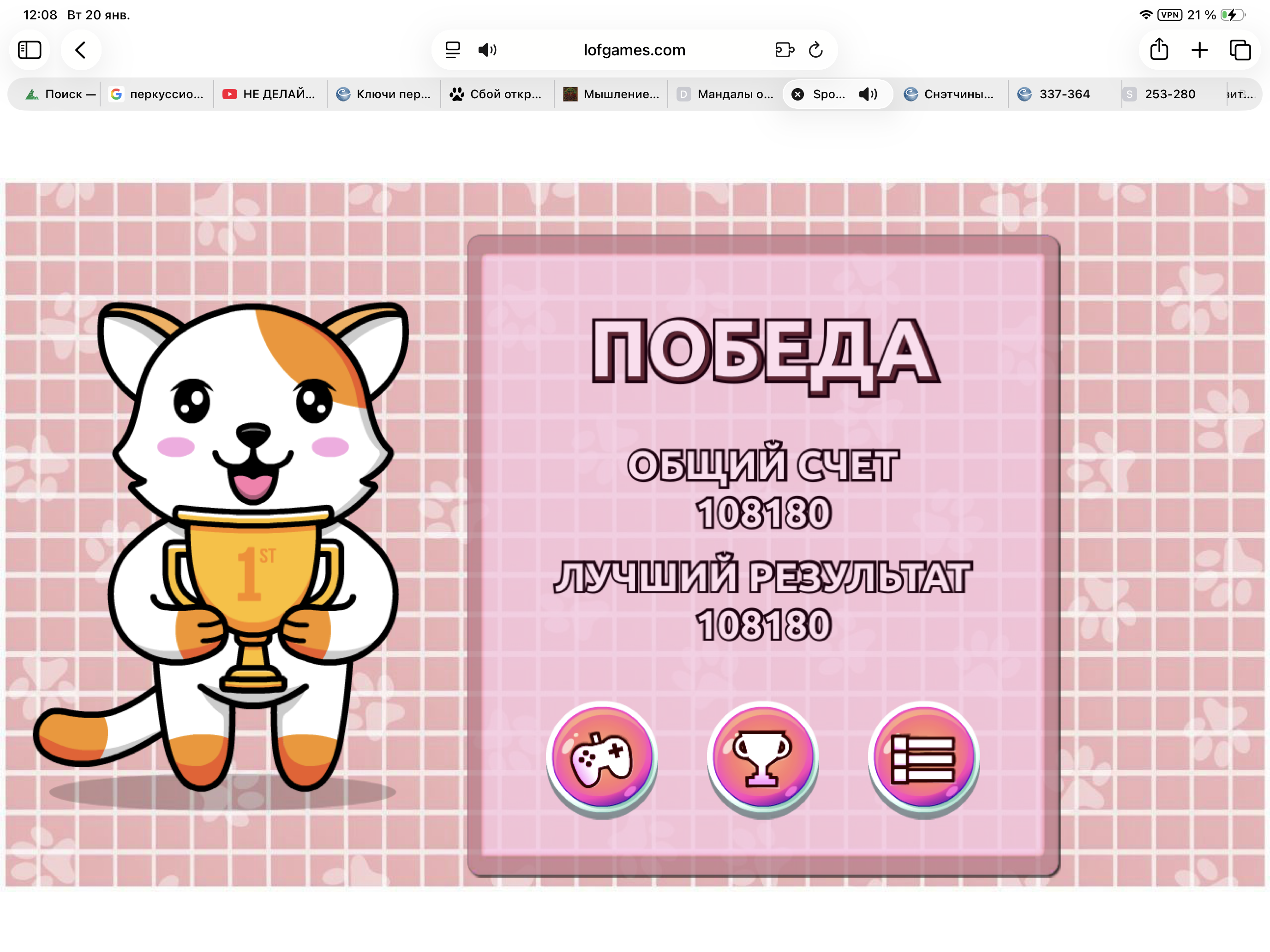Mute the speaker on the Spo... tab
Image resolution: width=1270 pixels, height=952 pixels.
(x=868, y=94)
